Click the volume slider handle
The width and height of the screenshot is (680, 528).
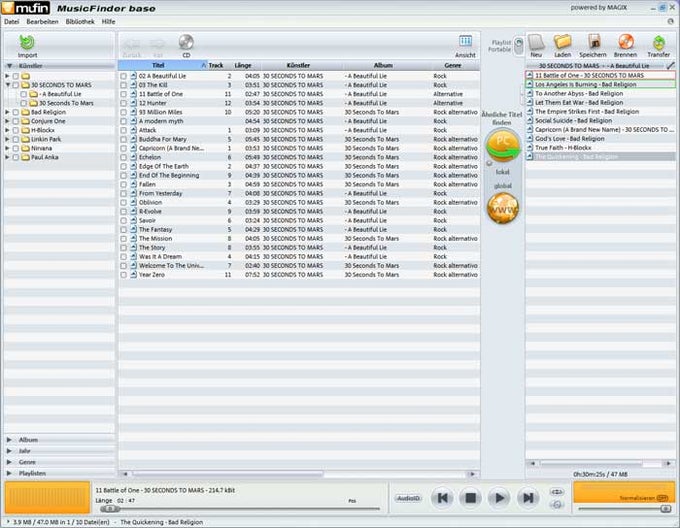pyautogui.click(x=665, y=509)
